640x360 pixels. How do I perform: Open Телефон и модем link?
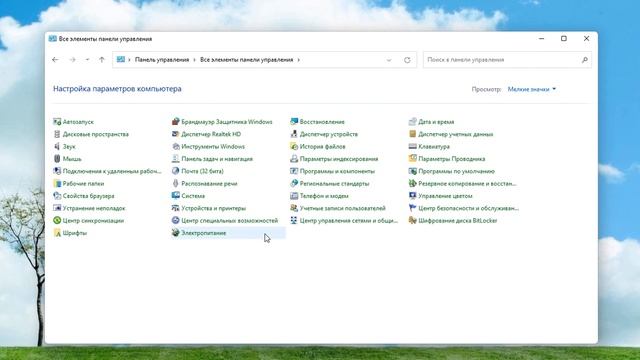click(324, 196)
